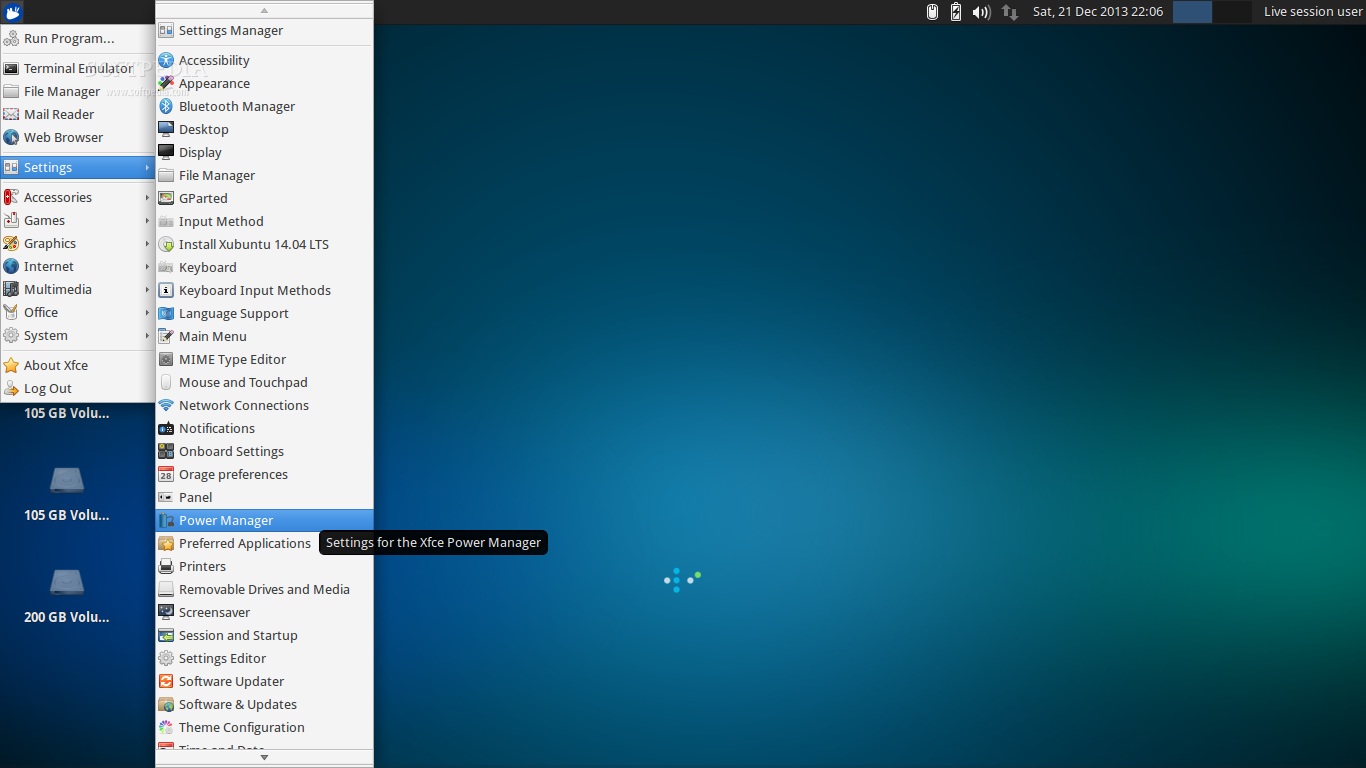Open the first 105 GB Volume desktop label
1366x768 pixels.
coord(67,413)
